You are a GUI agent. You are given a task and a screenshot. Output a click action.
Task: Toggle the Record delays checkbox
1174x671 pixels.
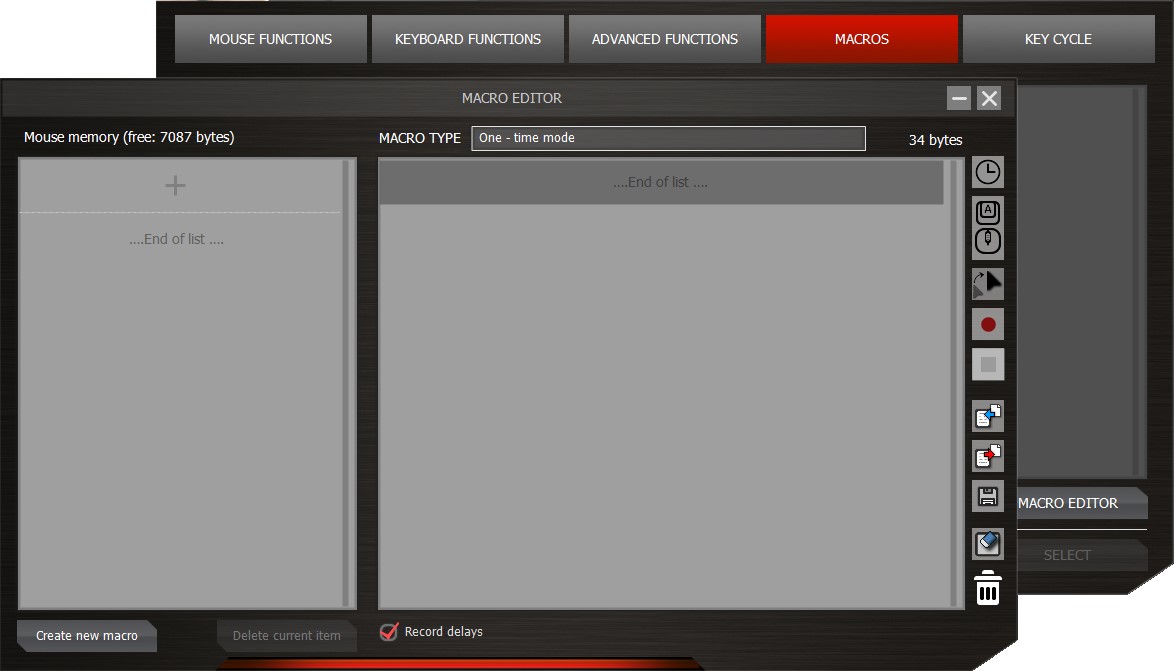[389, 632]
